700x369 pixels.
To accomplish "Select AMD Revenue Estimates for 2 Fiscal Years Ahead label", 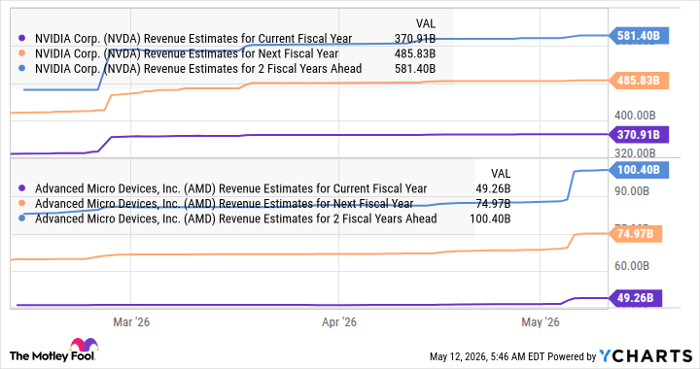I will (236, 219).
